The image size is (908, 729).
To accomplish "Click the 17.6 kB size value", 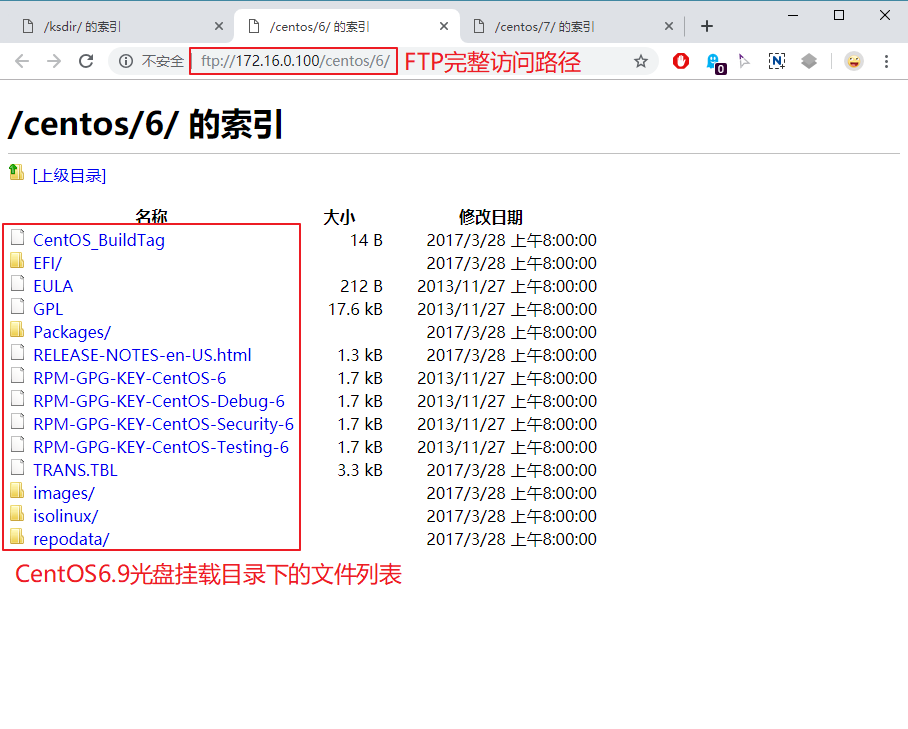I will 356,309.
